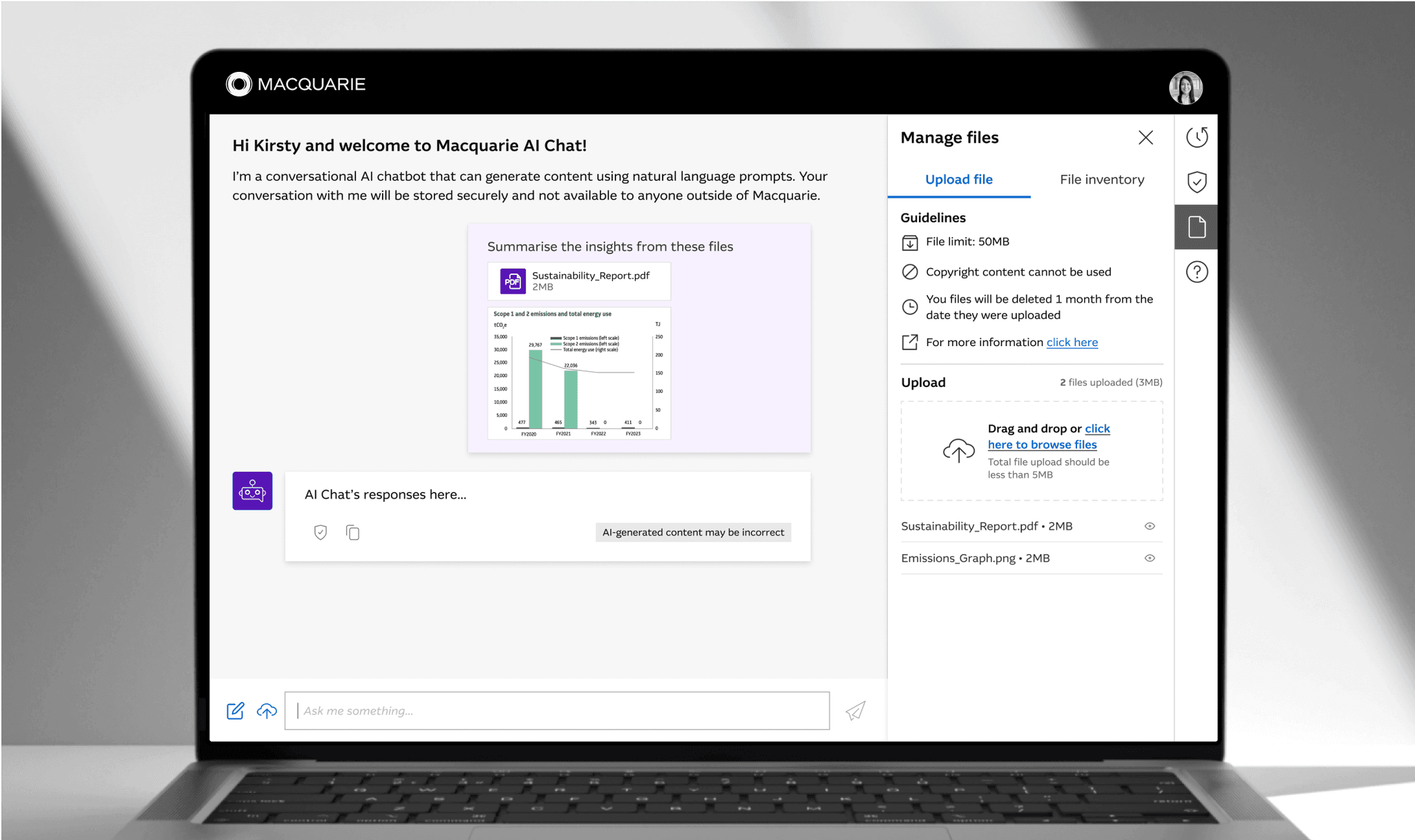The width and height of the screenshot is (1415, 840).
Task: Click the shield checkmark sidebar icon
Action: click(x=1197, y=182)
